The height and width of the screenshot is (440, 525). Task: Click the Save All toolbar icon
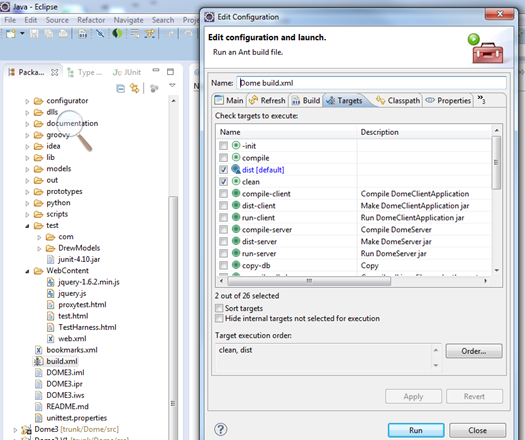coord(49,33)
